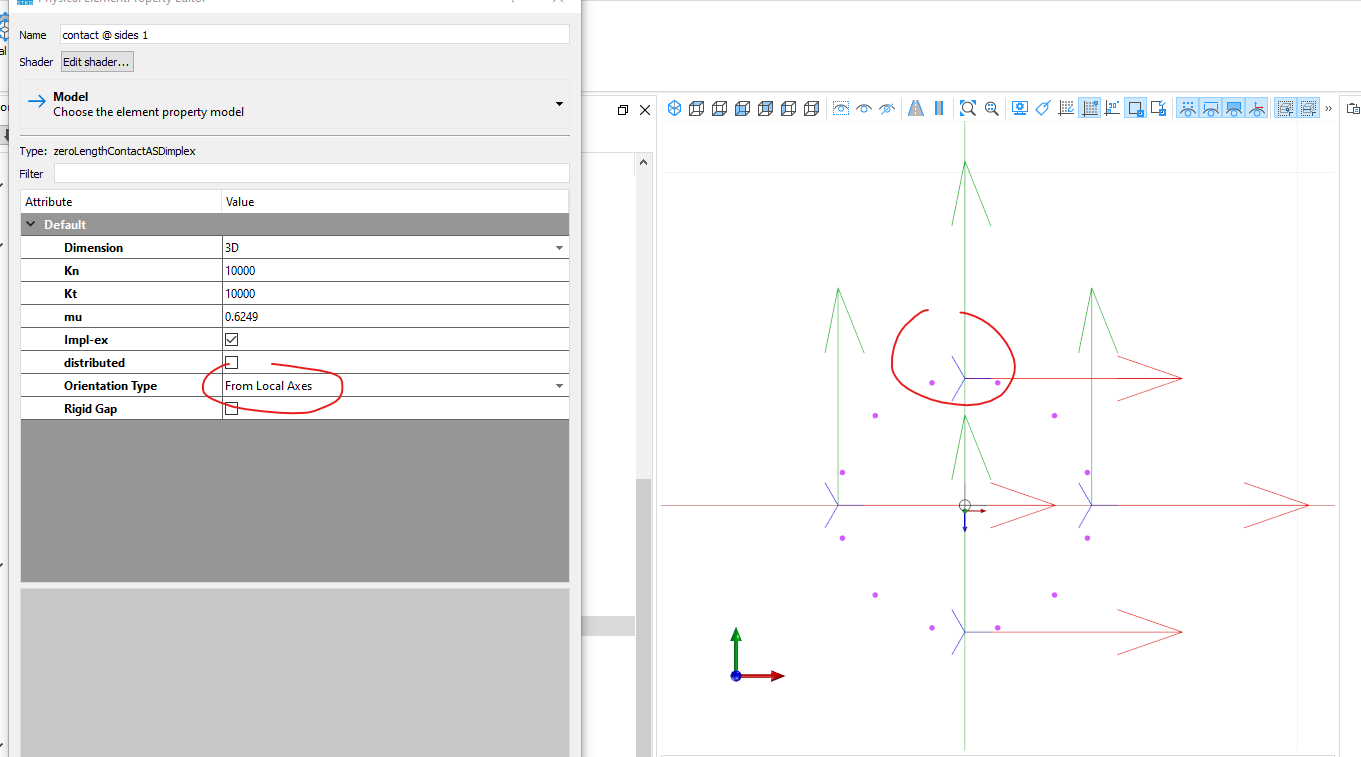
Task: Click the clipboard icon at right edge
Action: click(x=1353, y=108)
